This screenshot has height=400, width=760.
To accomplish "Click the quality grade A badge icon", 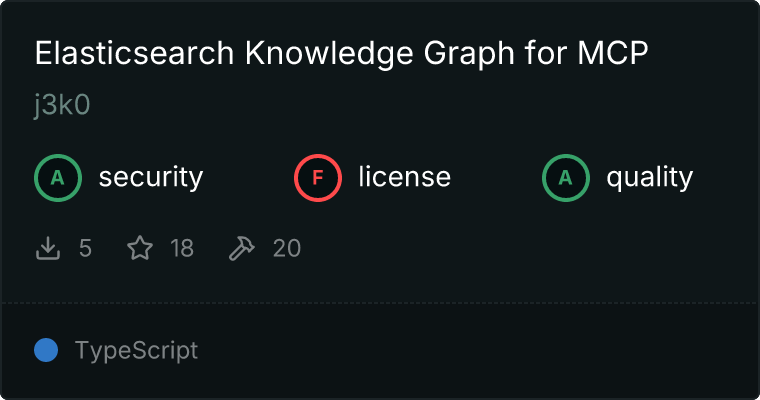I will (x=566, y=178).
